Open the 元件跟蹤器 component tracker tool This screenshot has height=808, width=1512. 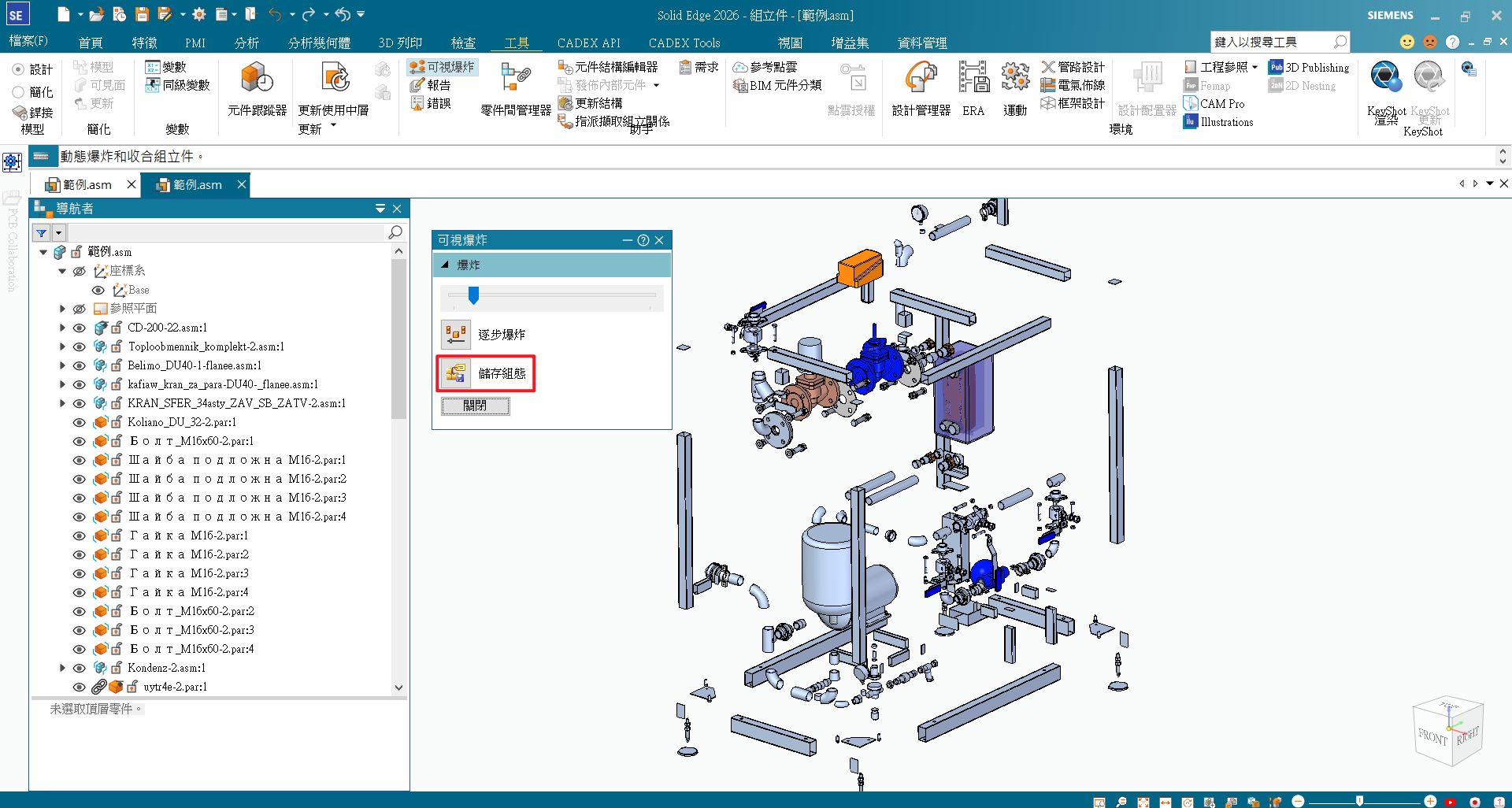point(257,80)
